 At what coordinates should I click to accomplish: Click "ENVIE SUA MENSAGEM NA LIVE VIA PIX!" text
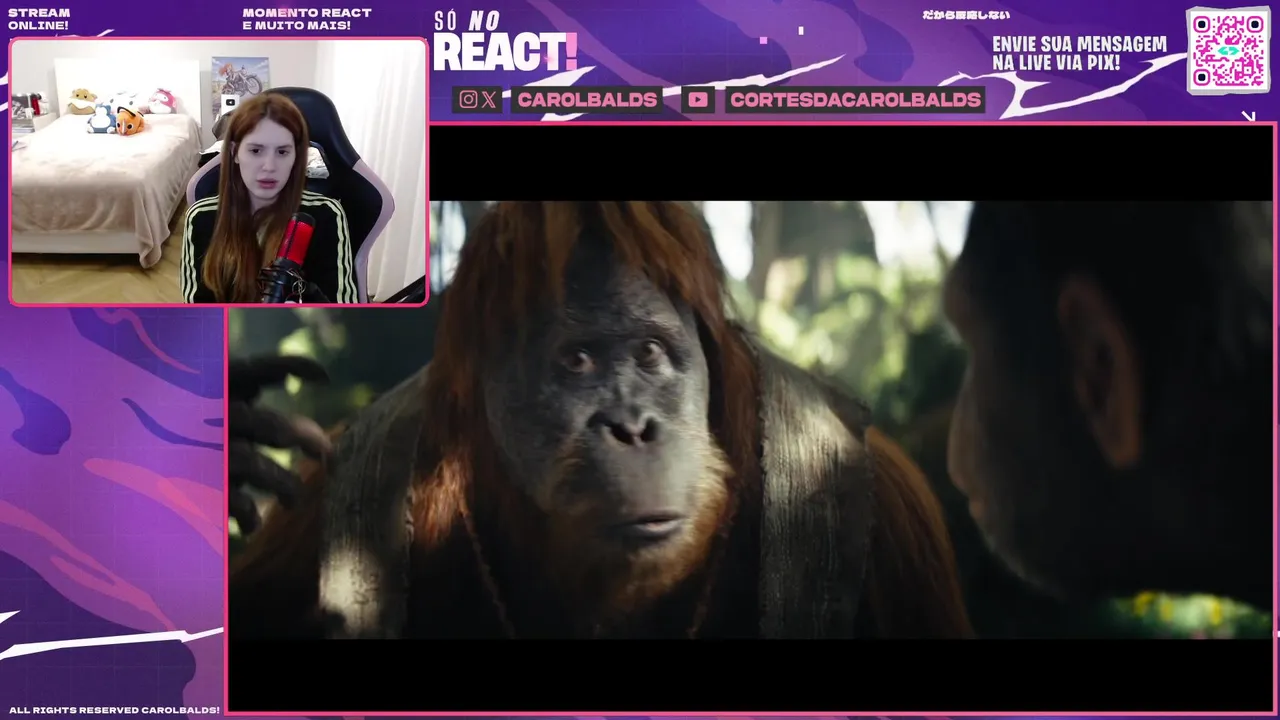coord(1079,54)
